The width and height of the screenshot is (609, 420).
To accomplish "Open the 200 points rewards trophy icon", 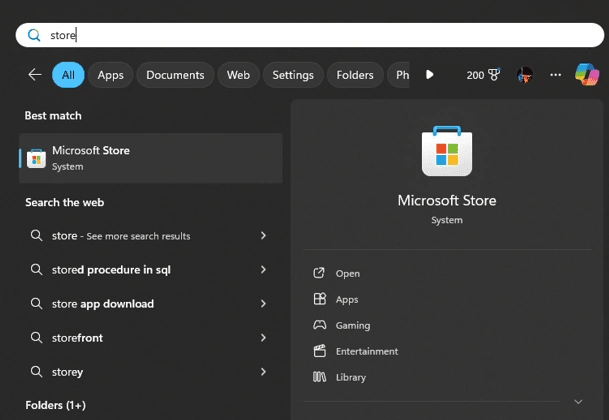I will pyautogui.click(x=483, y=75).
